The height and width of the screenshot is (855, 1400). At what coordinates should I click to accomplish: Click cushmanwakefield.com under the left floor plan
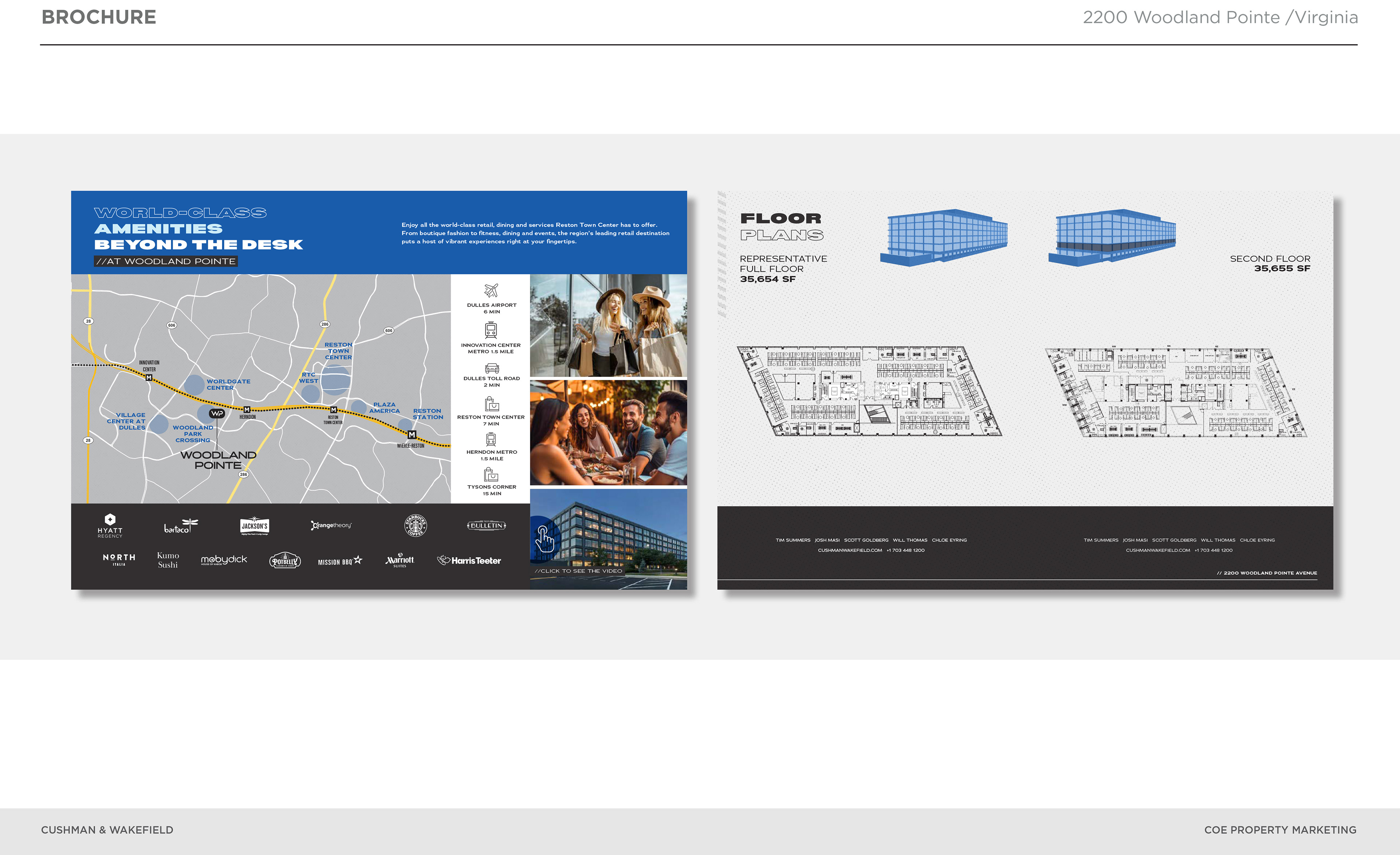click(x=850, y=550)
